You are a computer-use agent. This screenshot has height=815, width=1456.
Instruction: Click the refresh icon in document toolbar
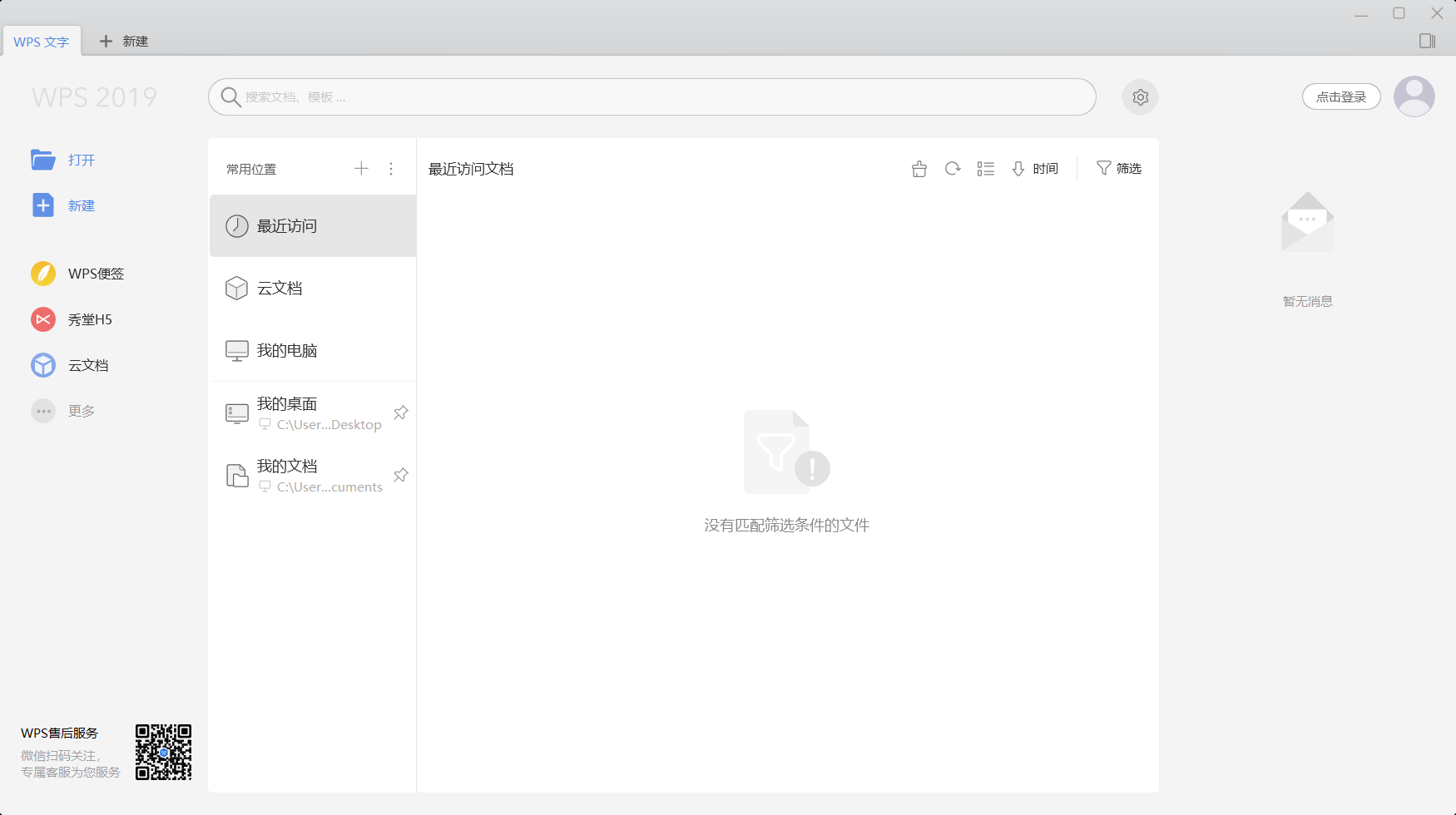click(x=953, y=169)
